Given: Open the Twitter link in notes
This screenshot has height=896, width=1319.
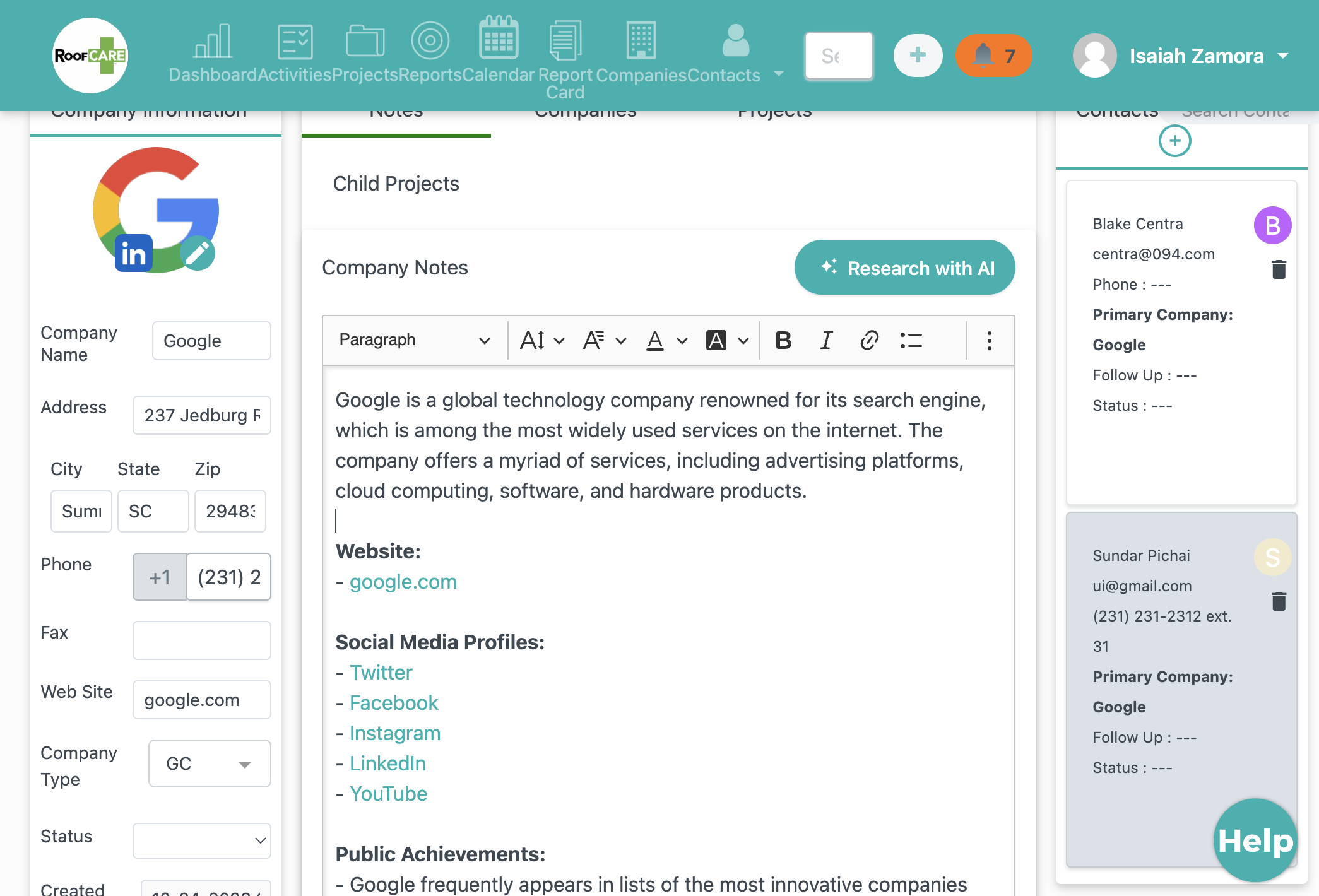Looking at the screenshot, I should tap(381, 673).
